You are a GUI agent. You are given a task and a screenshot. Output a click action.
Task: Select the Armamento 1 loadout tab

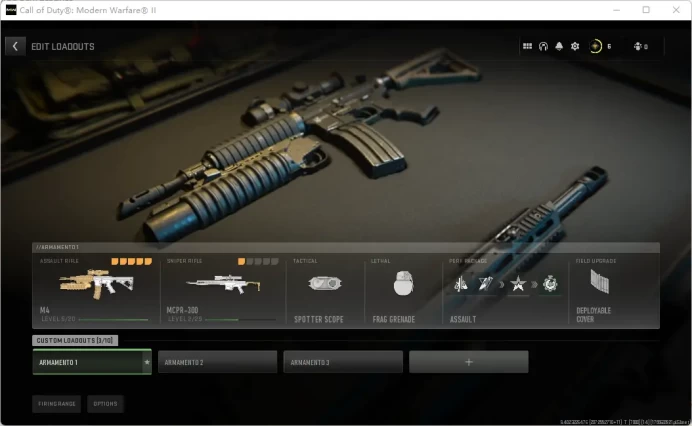[x=92, y=362]
